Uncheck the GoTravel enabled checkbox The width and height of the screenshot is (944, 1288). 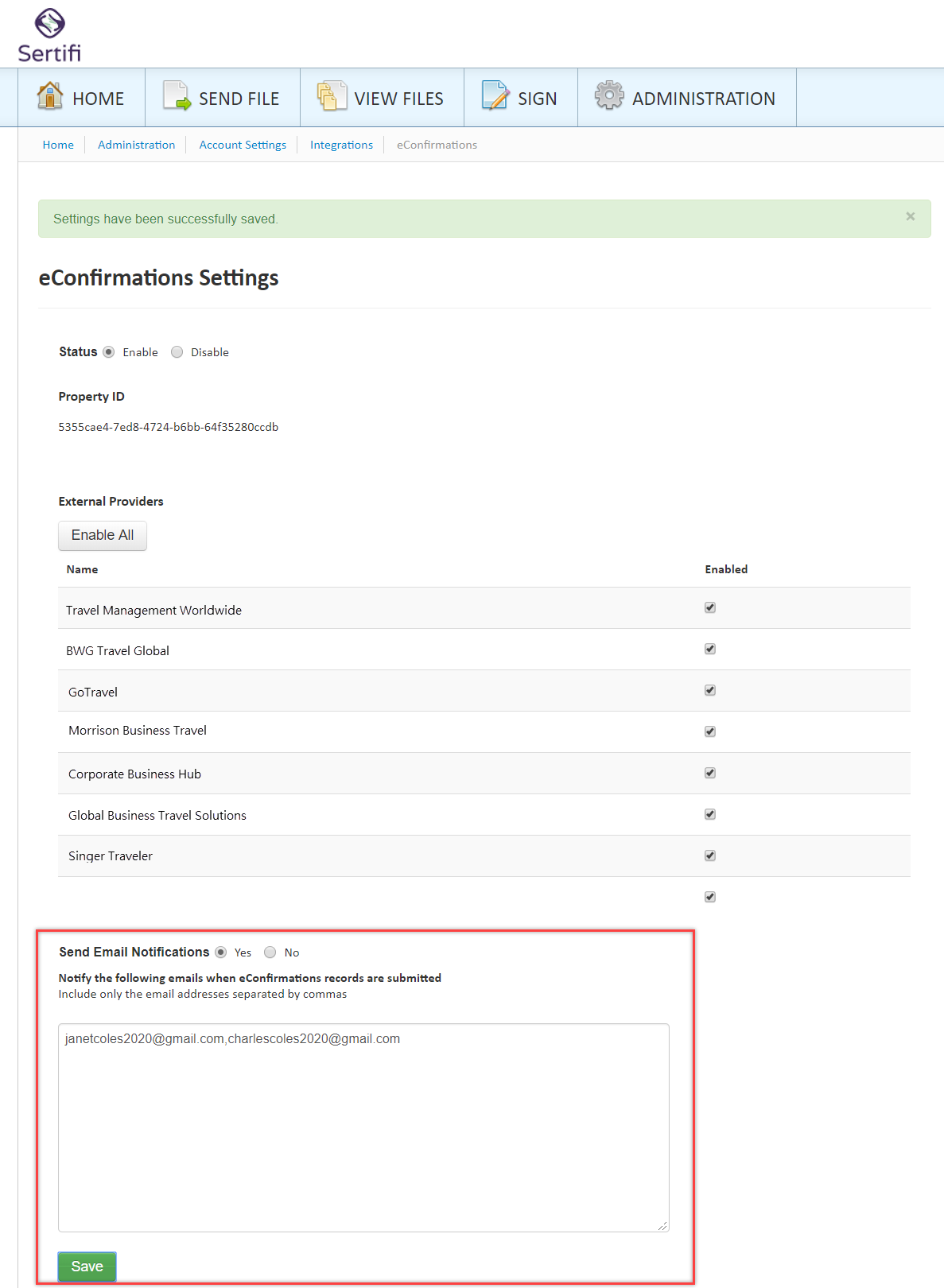pos(710,690)
